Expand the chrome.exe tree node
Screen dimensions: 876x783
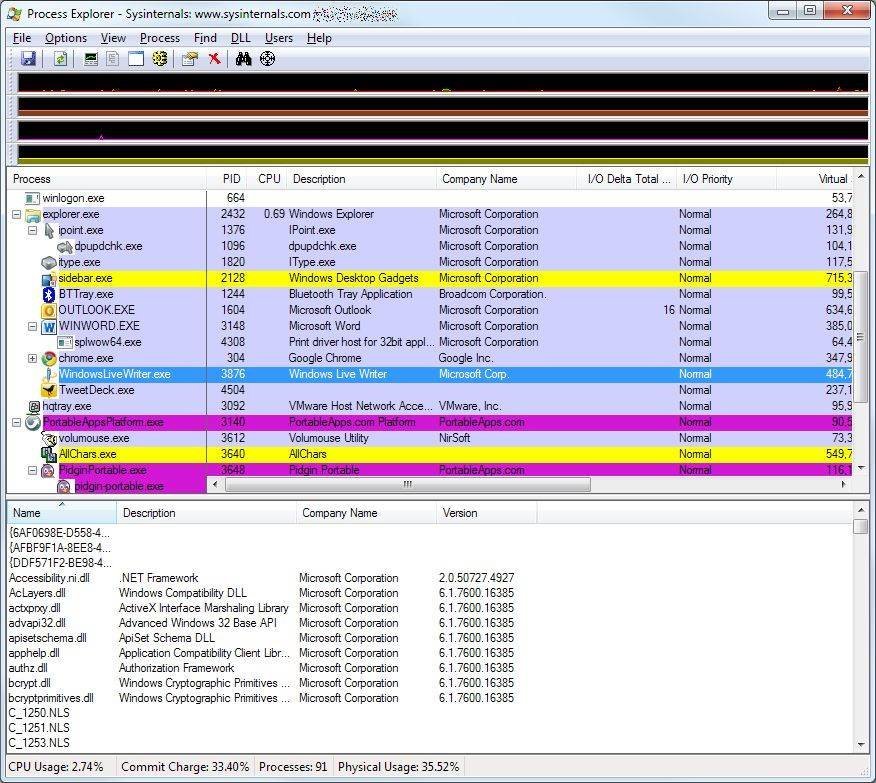(32, 359)
